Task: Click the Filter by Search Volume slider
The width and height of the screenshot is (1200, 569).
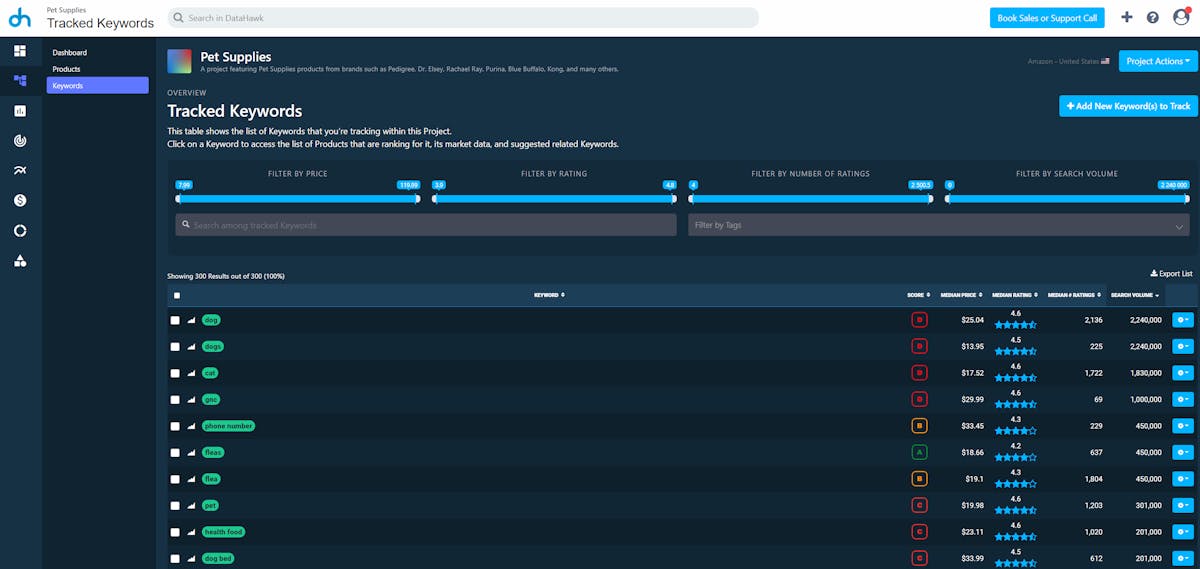Action: coord(1067,198)
